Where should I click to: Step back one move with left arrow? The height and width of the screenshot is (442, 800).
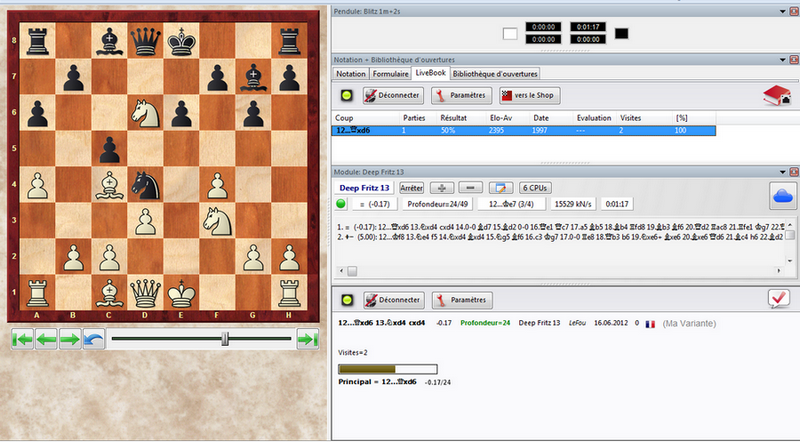point(45,340)
